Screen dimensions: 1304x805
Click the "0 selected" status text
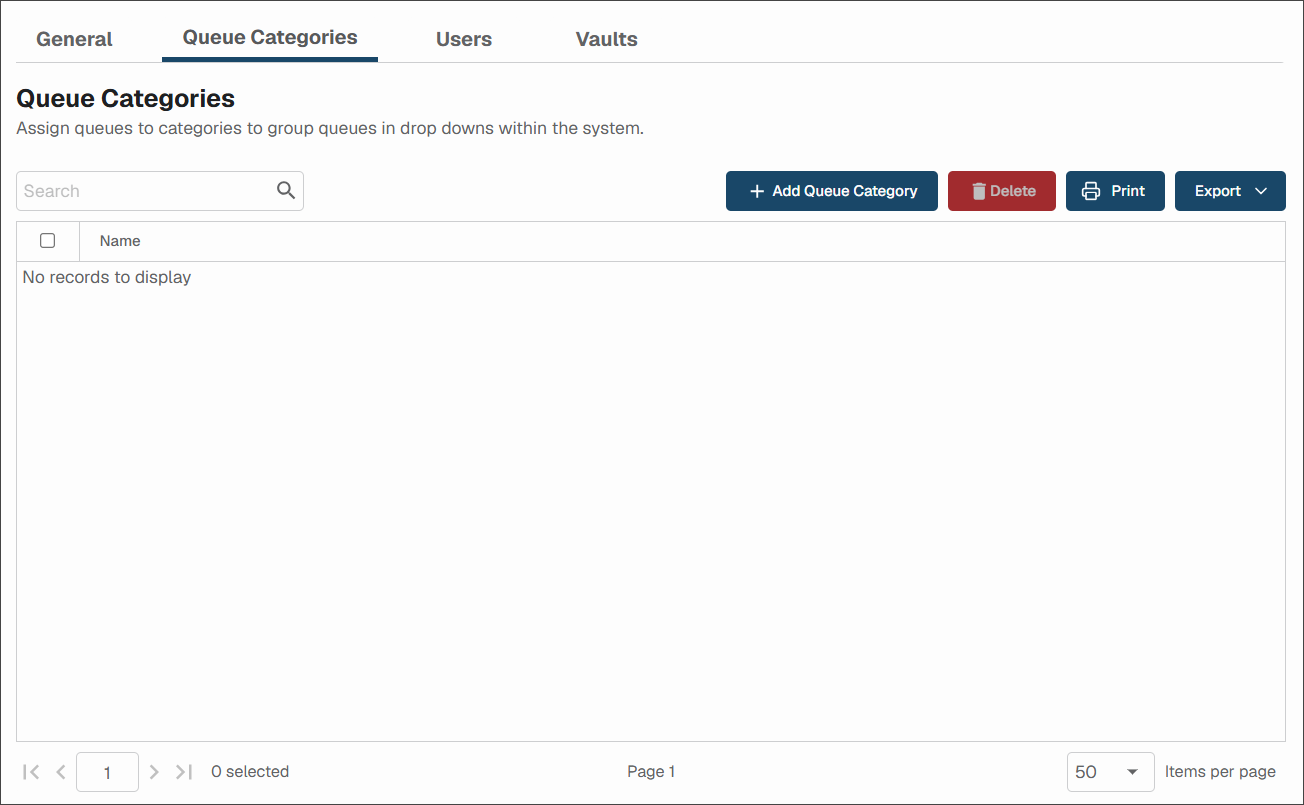pyautogui.click(x=250, y=772)
